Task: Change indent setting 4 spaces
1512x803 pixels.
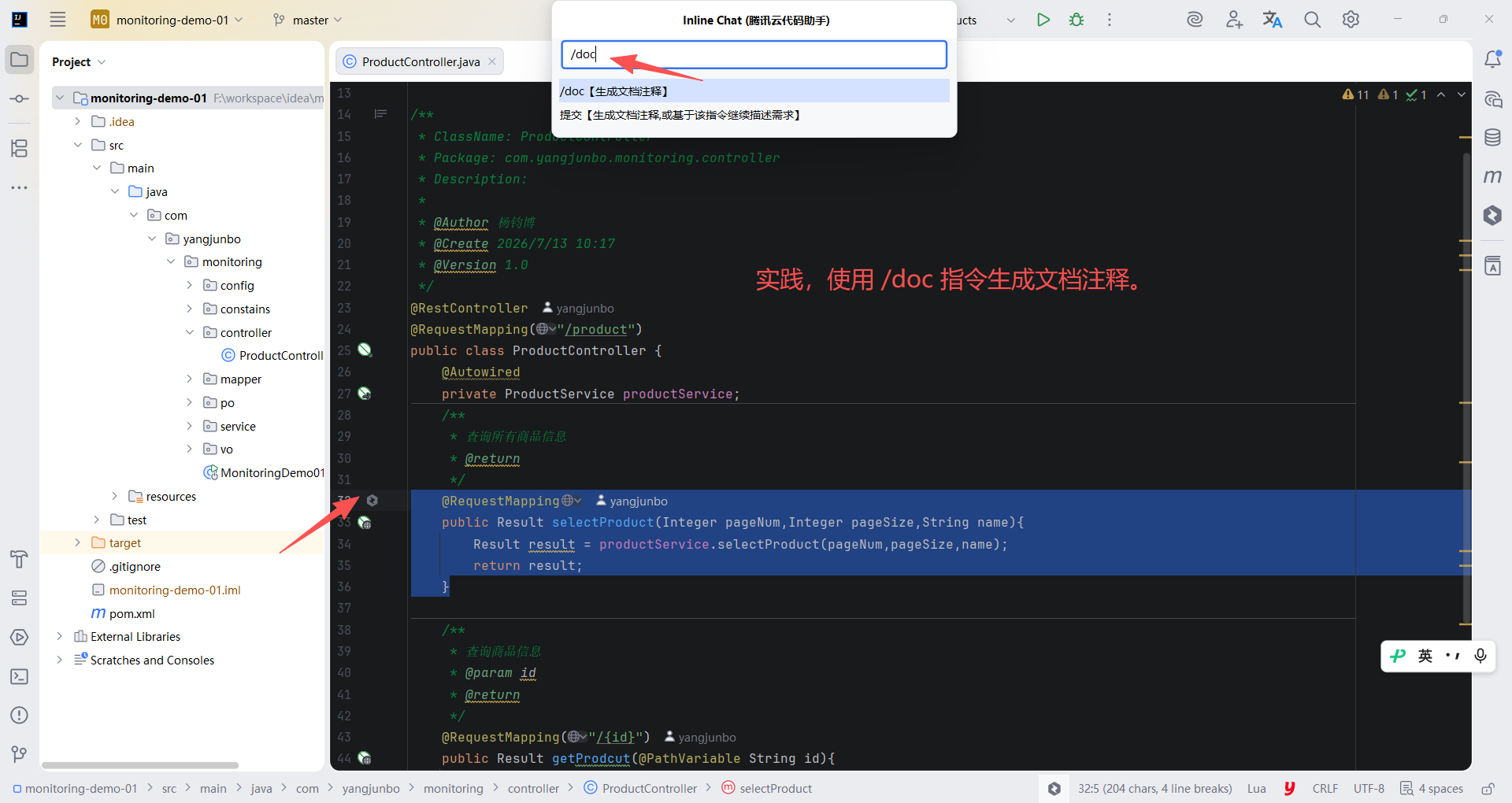Action: (1432, 789)
